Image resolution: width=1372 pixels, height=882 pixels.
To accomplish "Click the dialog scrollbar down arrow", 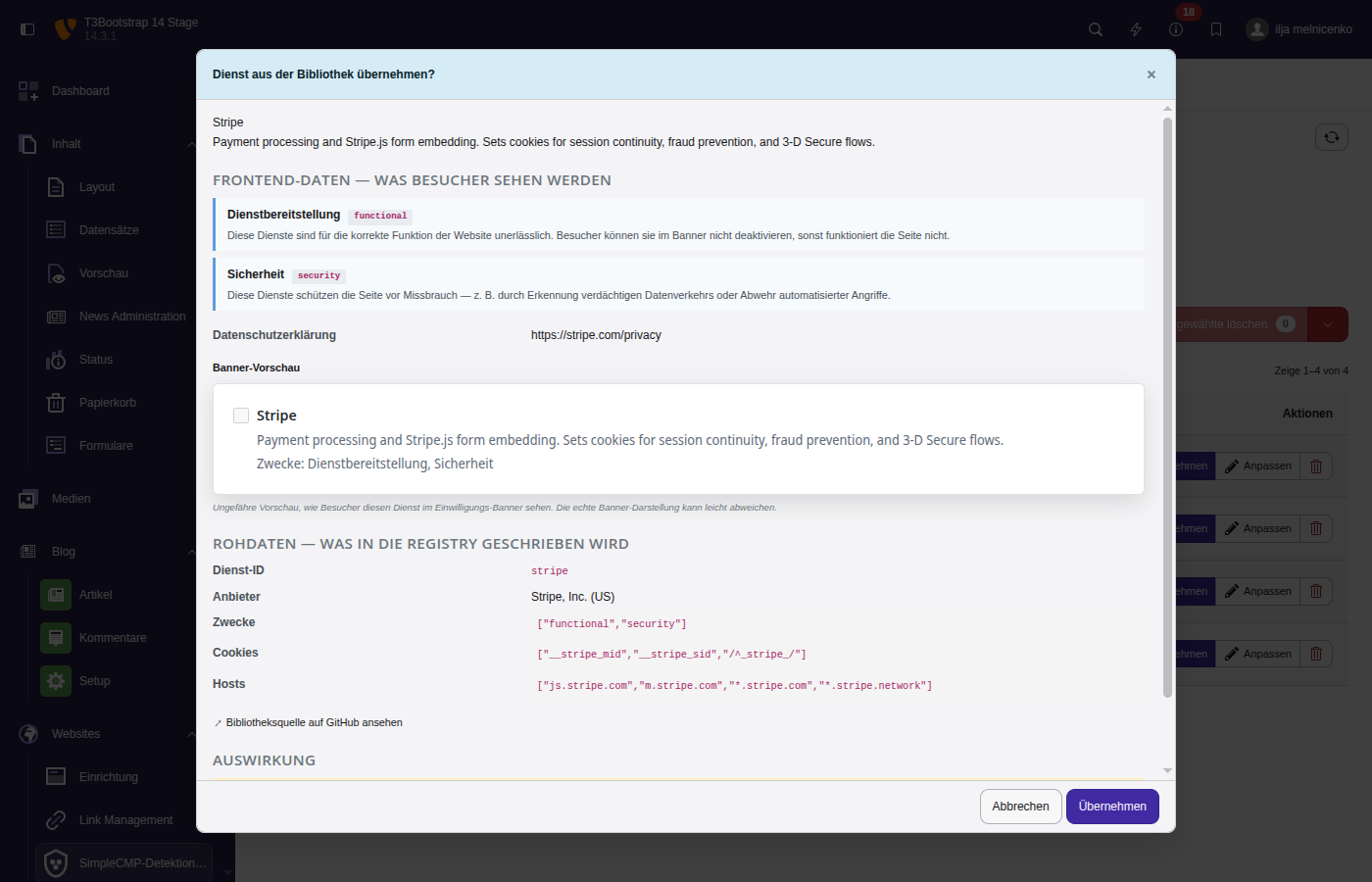I will (x=1167, y=771).
